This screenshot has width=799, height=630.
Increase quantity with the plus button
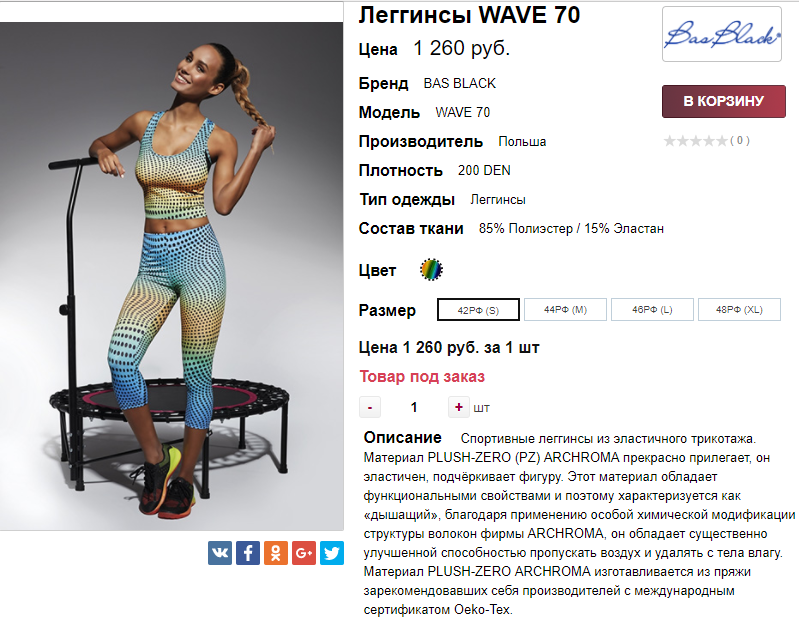[459, 407]
